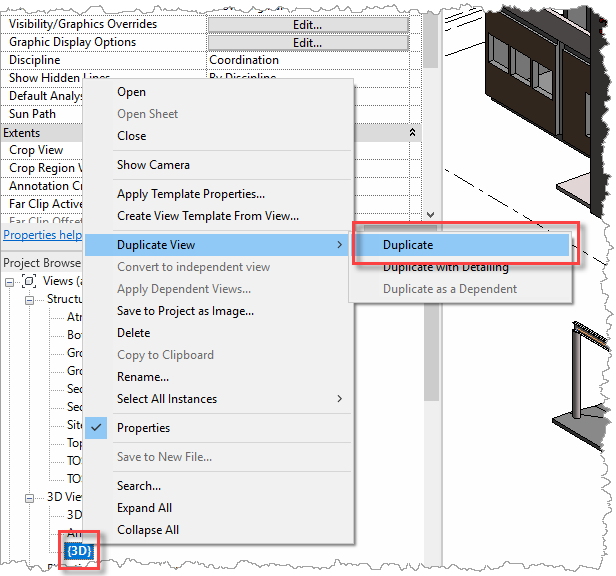Open the Duplicate View submenu
Screen dimensions: 616x576
pos(217,245)
